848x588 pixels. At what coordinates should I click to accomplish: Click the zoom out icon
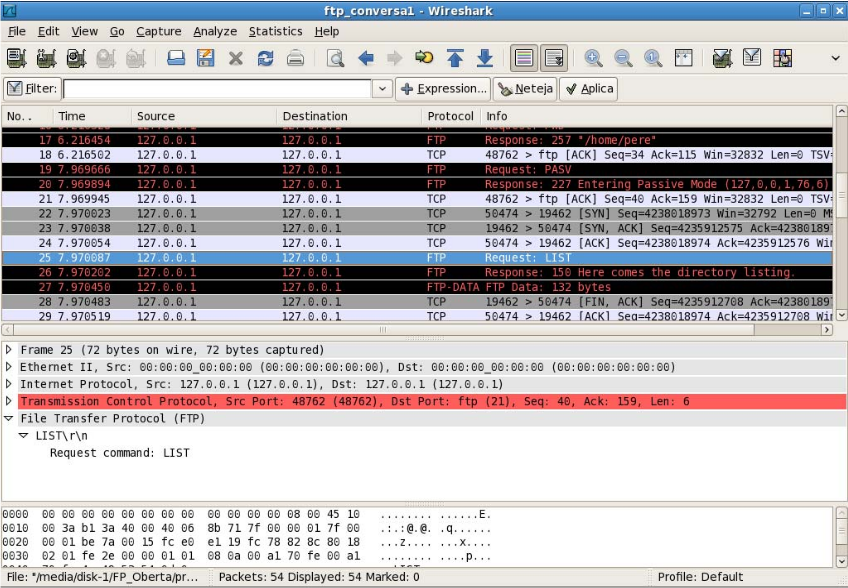tap(623, 58)
